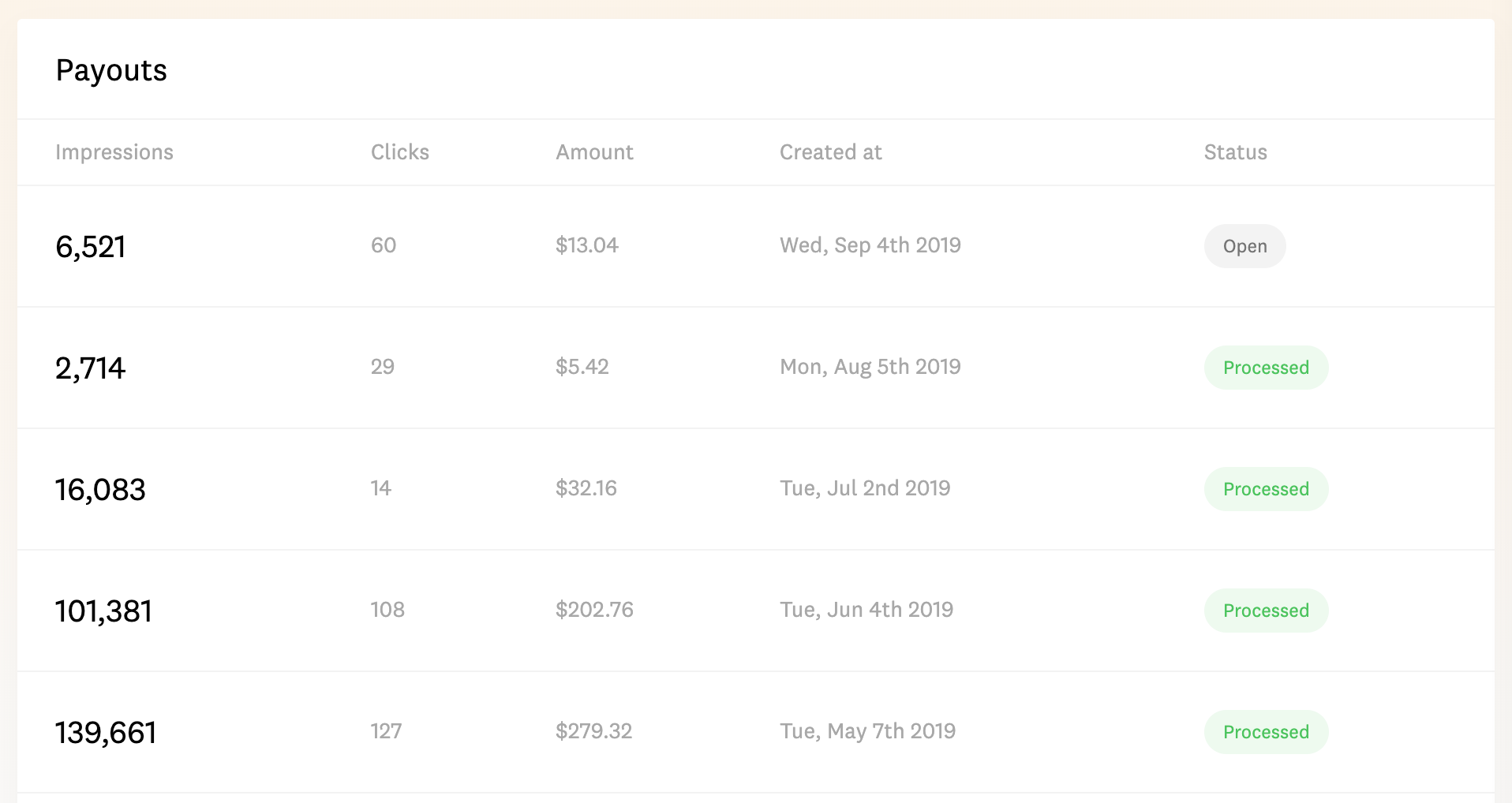Click the Wed, Sep 4th 2019 date
Screen dimensions: 1512x803
(x=870, y=245)
